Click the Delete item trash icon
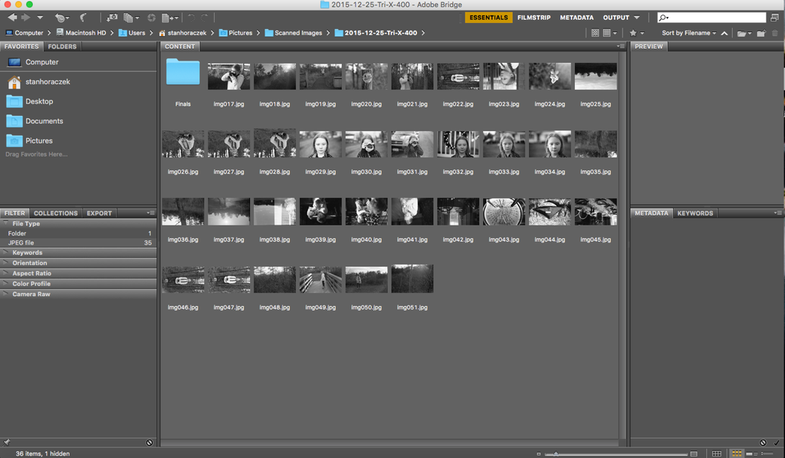 pyautogui.click(x=775, y=33)
